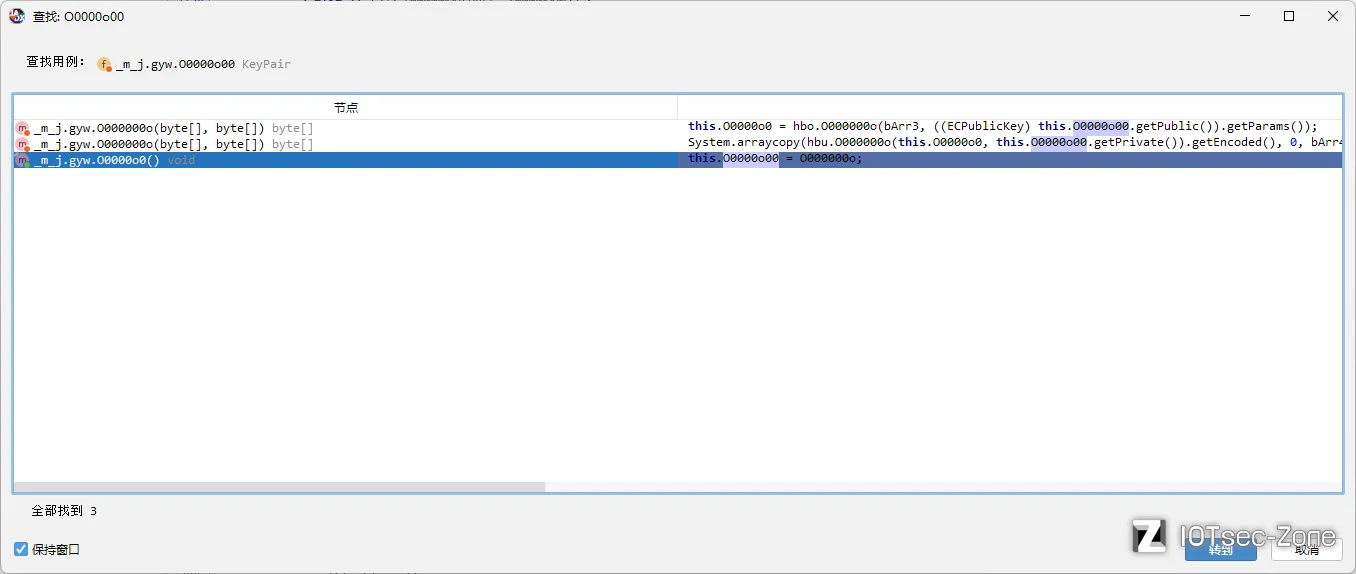Click the KeyPair type label

(x=266, y=64)
